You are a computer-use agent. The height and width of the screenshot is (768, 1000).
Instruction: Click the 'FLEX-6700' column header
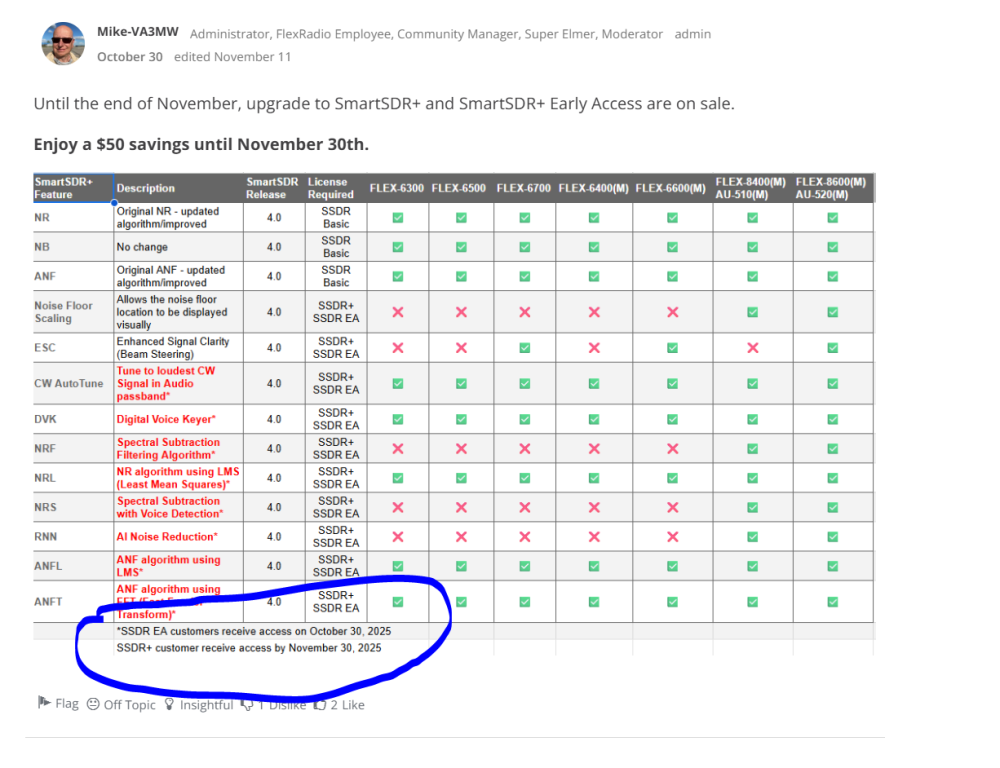click(x=523, y=188)
